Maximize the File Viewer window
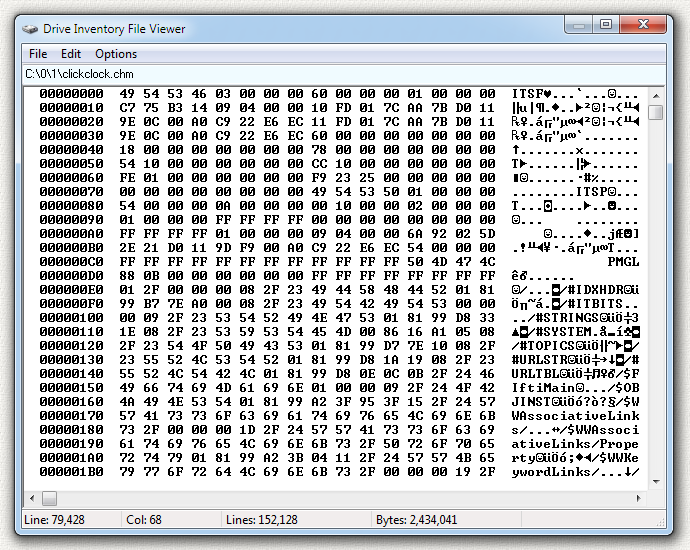This screenshot has height=550, width=690. (x=606, y=24)
